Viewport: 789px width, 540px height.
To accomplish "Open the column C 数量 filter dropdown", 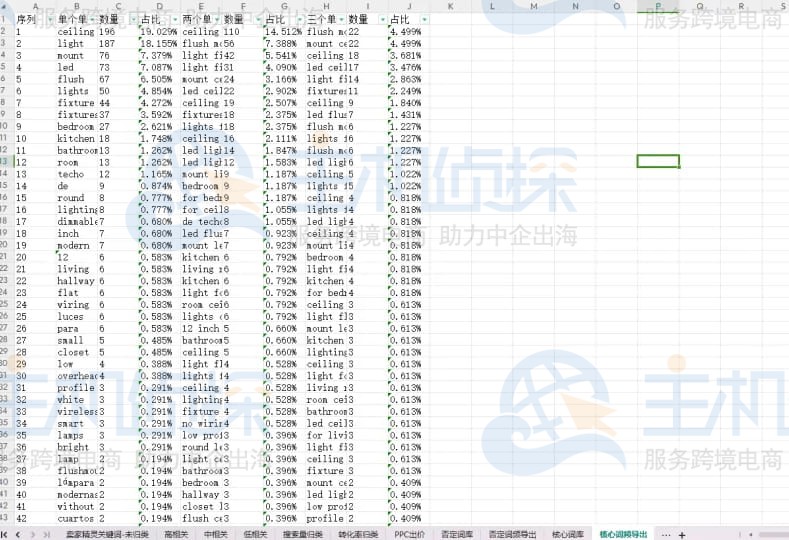I will click(x=133, y=19).
